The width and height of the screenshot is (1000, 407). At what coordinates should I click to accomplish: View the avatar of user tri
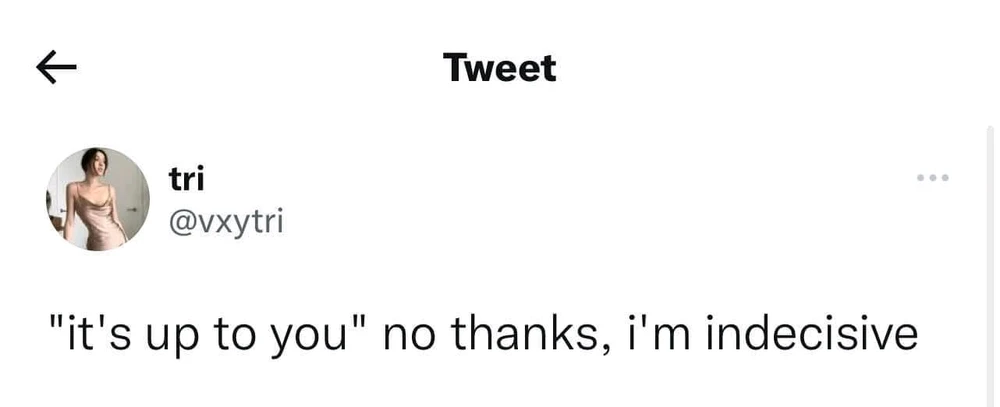(97, 199)
